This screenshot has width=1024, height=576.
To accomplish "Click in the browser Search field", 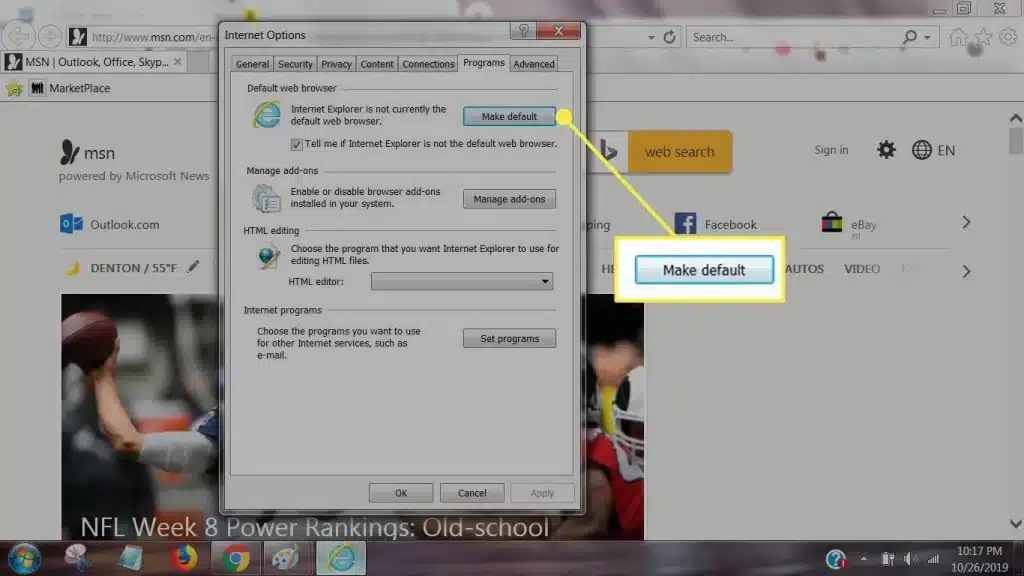I will coord(790,37).
